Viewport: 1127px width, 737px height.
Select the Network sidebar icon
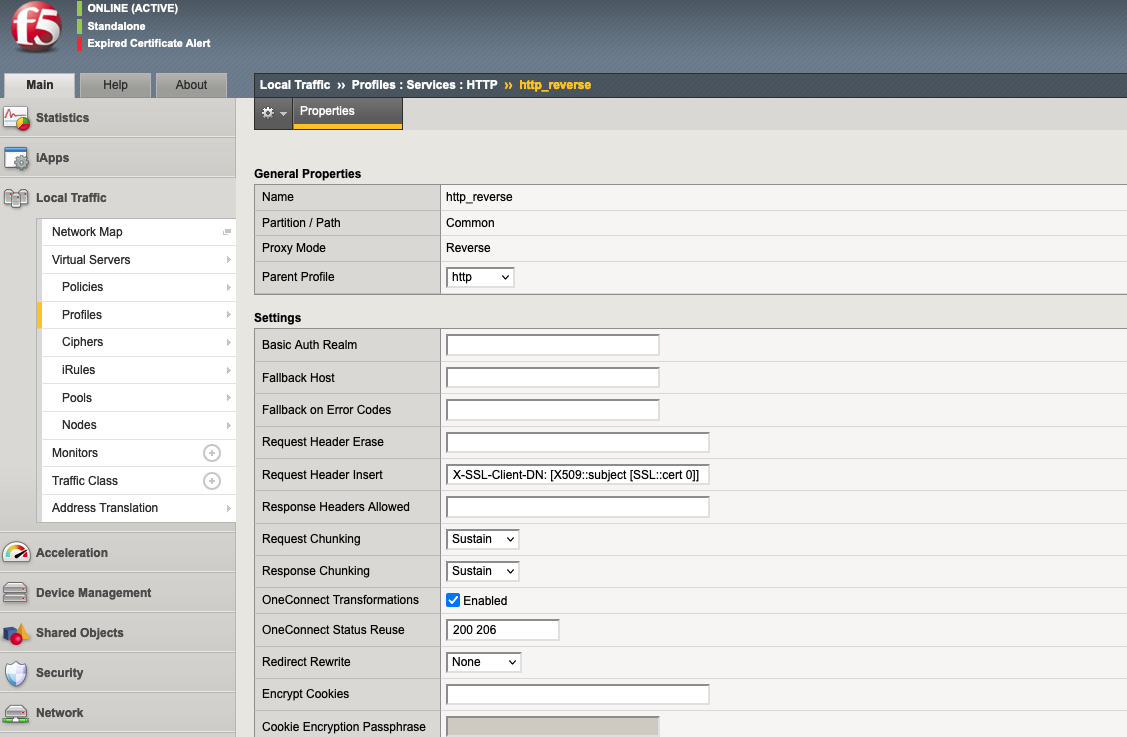(x=16, y=712)
